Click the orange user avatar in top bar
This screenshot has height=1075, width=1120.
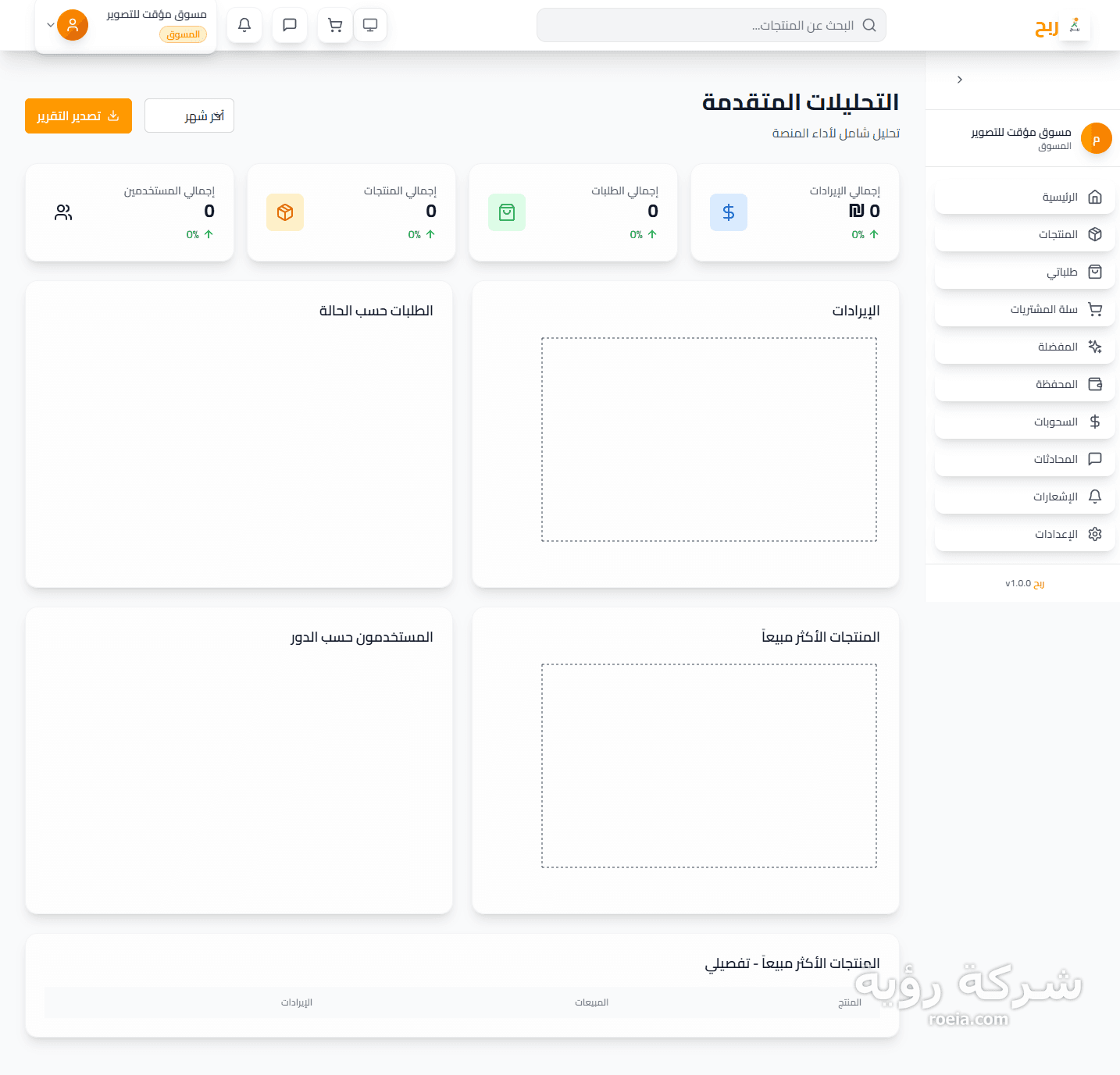click(x=73, y=25)
